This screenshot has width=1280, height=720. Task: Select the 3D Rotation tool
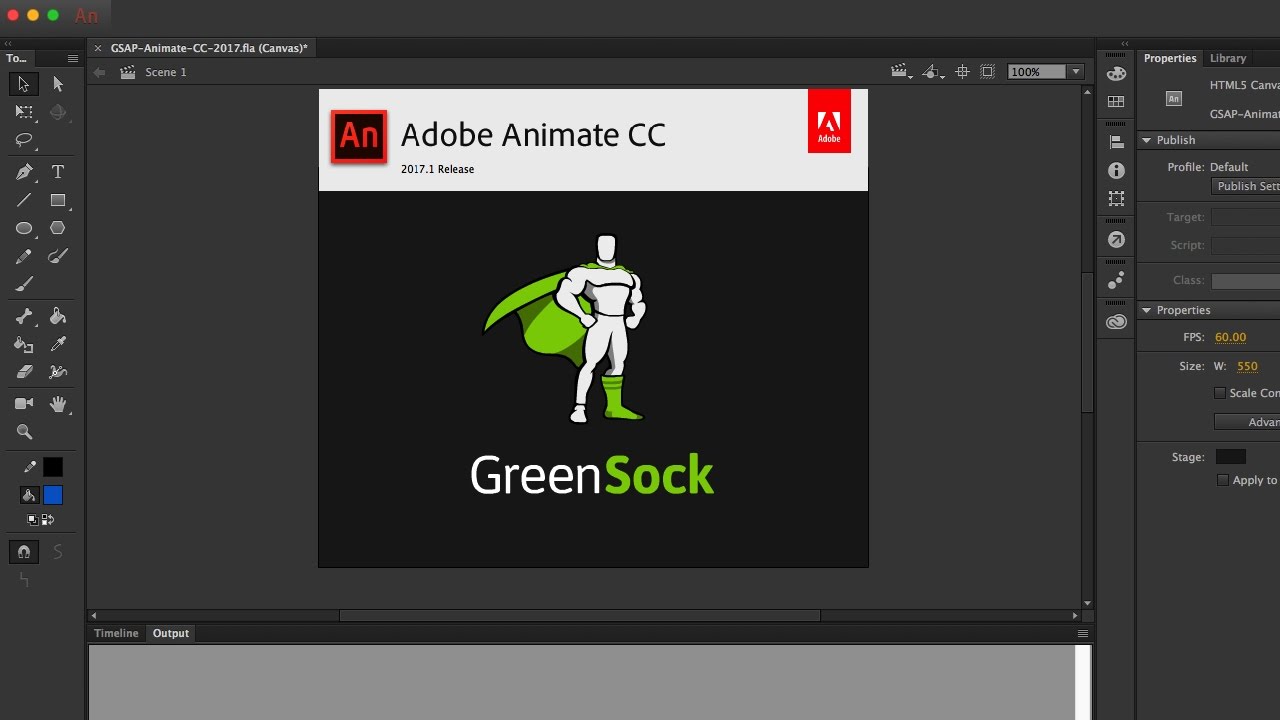(x=58, y=113)
